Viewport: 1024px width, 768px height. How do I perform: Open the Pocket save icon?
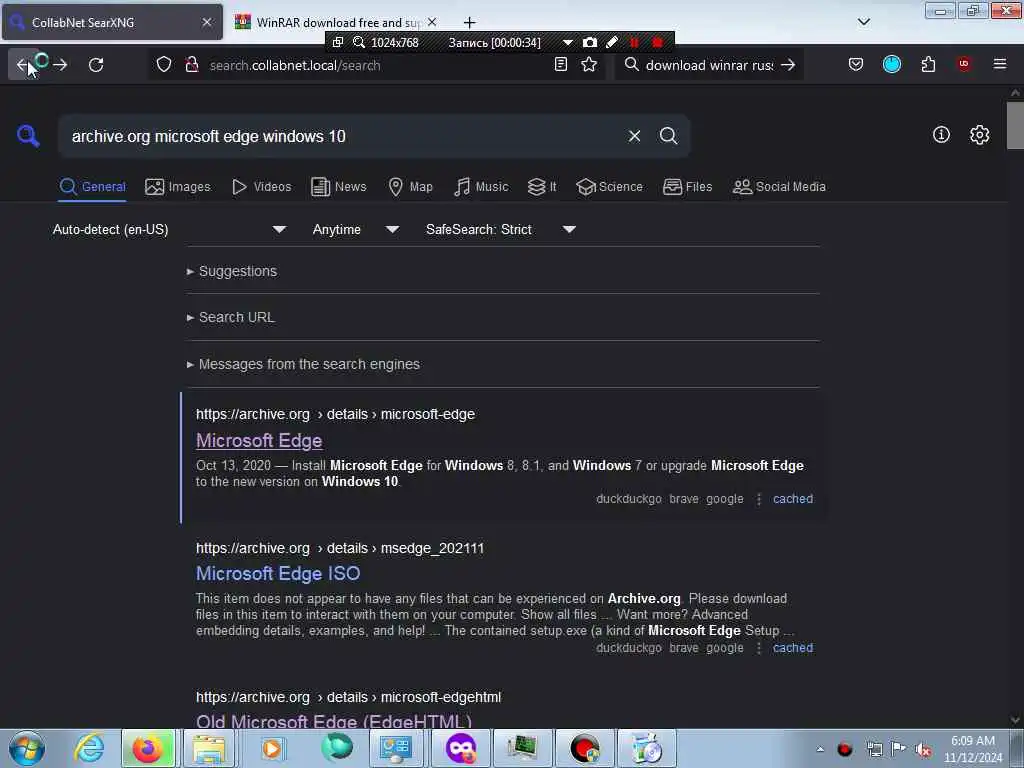[x=856, y=64]
